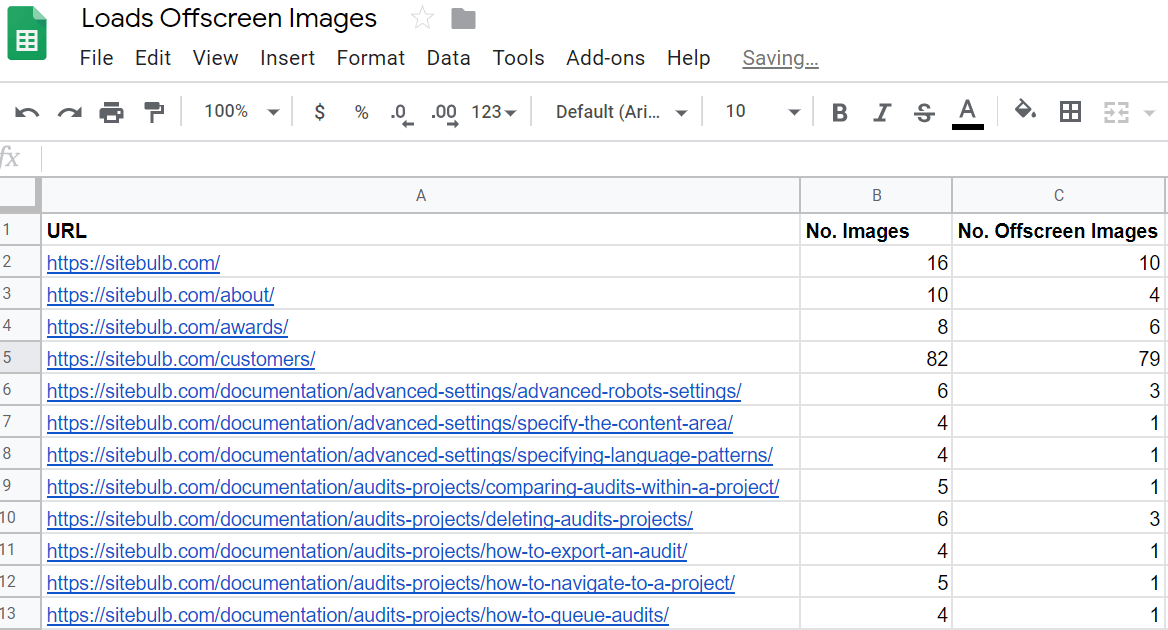Select the URL header cell
Screen dimensions: 1168x630
click(421, 230)
